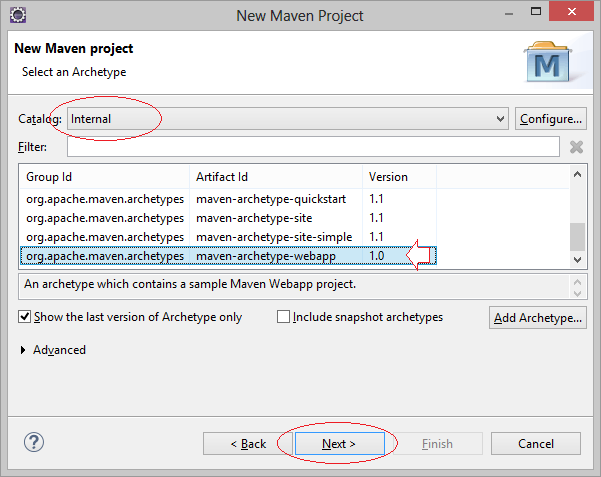Click the help question mark icon
Viewport: 601px width, 477px height.
pyautogui.click(x=34, y=442)
